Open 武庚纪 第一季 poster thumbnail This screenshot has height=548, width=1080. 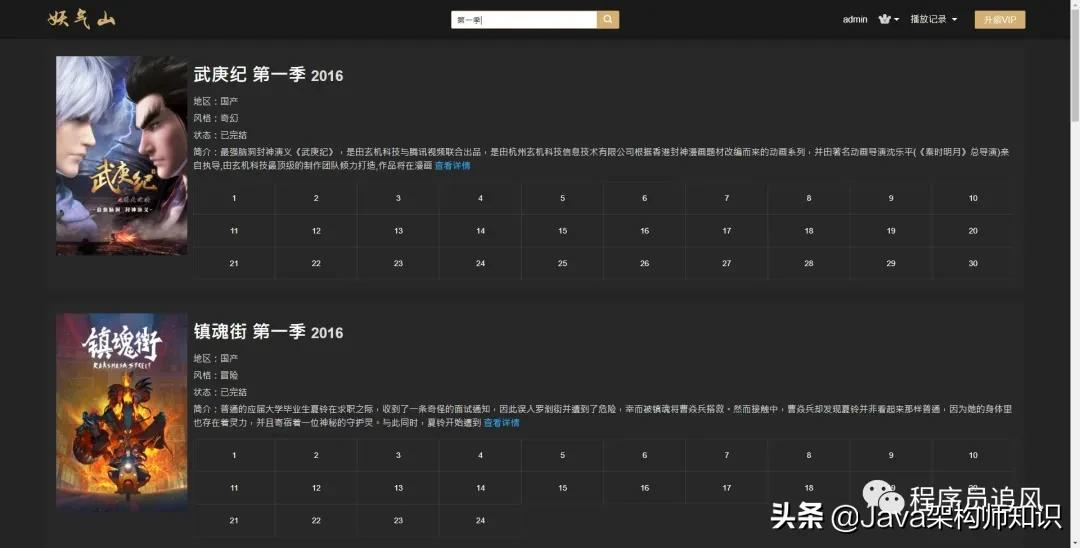point(121,156)
